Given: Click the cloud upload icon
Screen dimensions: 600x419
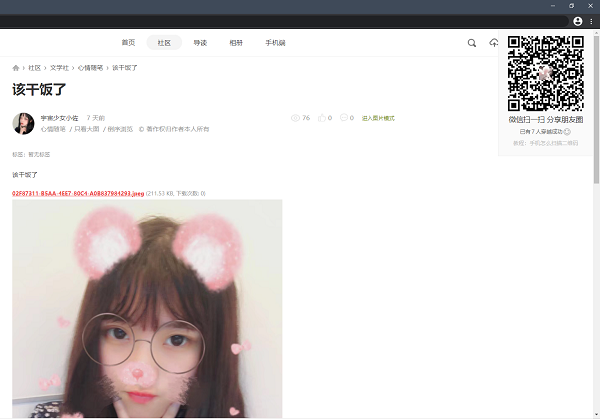Looking at the screenshot, I should 493,43.
